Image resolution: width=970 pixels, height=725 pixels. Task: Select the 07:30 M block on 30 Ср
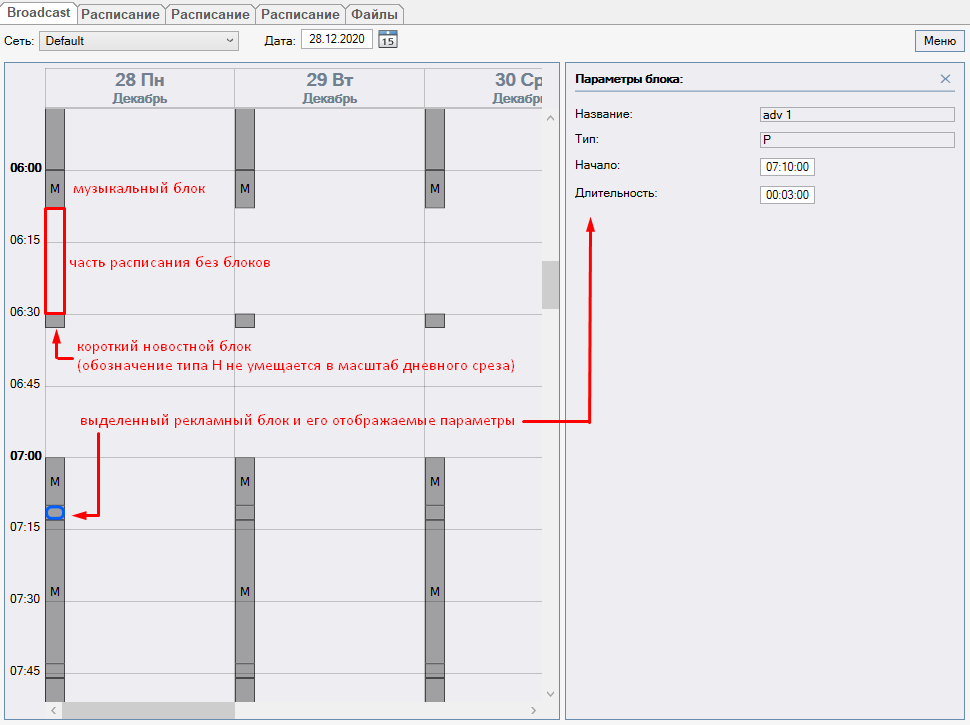(x=435, y=591)
